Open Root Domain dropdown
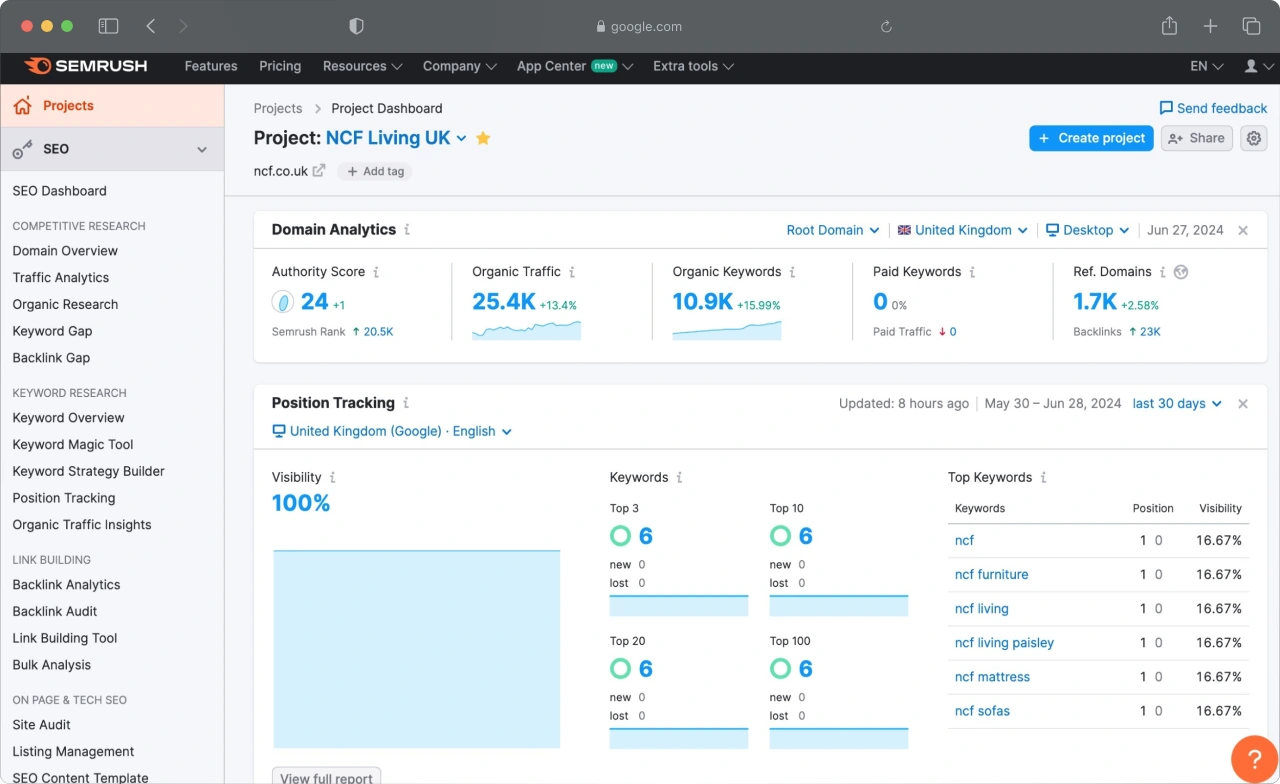 833,230
